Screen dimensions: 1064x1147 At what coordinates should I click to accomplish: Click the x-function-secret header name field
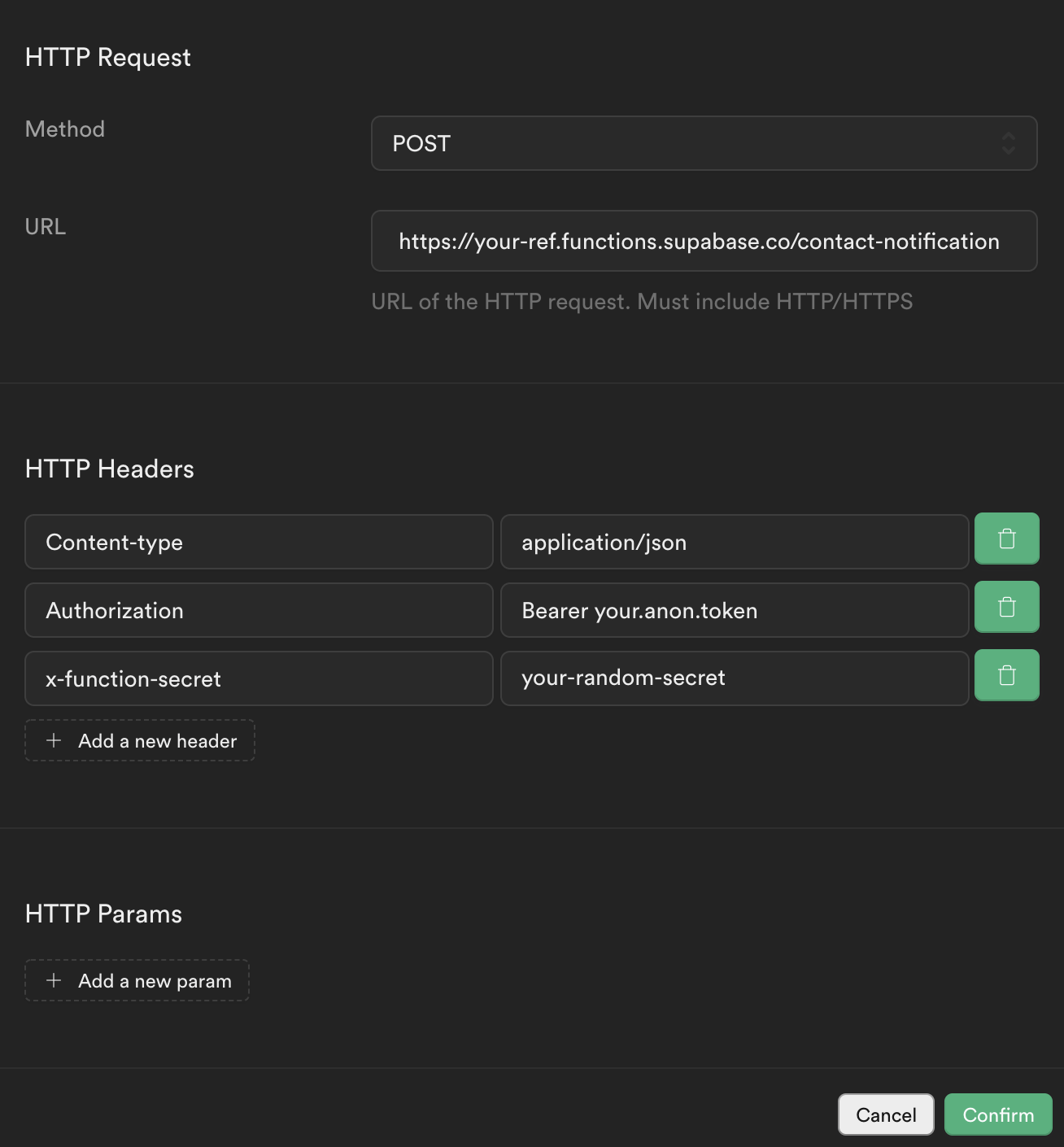click(259, 678)
